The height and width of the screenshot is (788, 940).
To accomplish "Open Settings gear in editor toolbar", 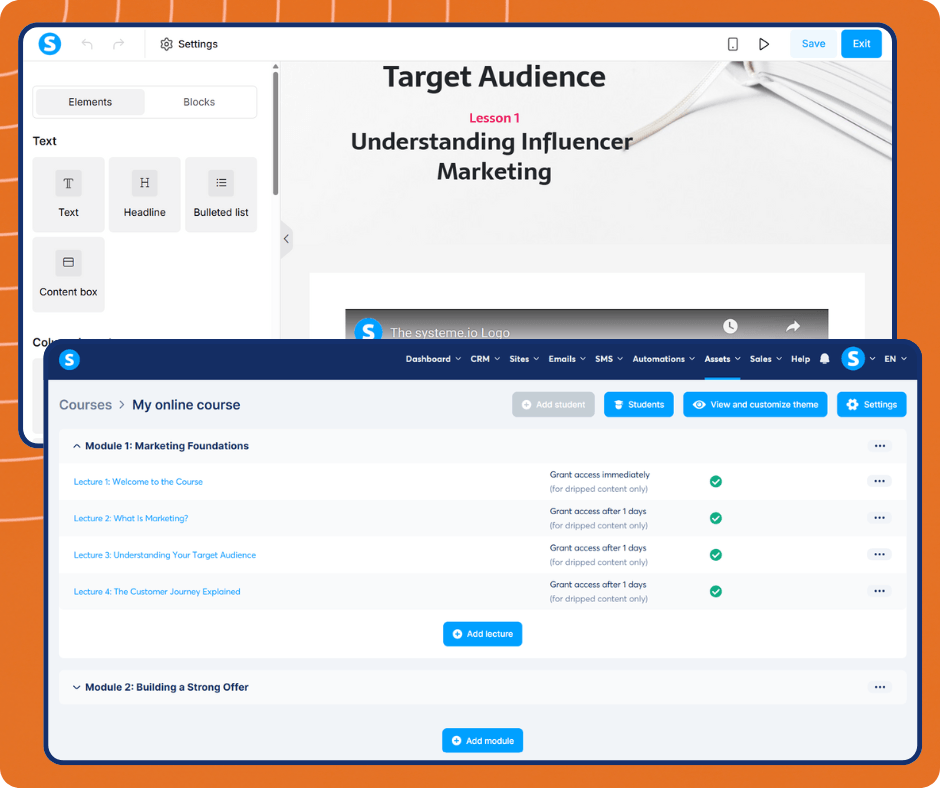I will click(189, 44).
